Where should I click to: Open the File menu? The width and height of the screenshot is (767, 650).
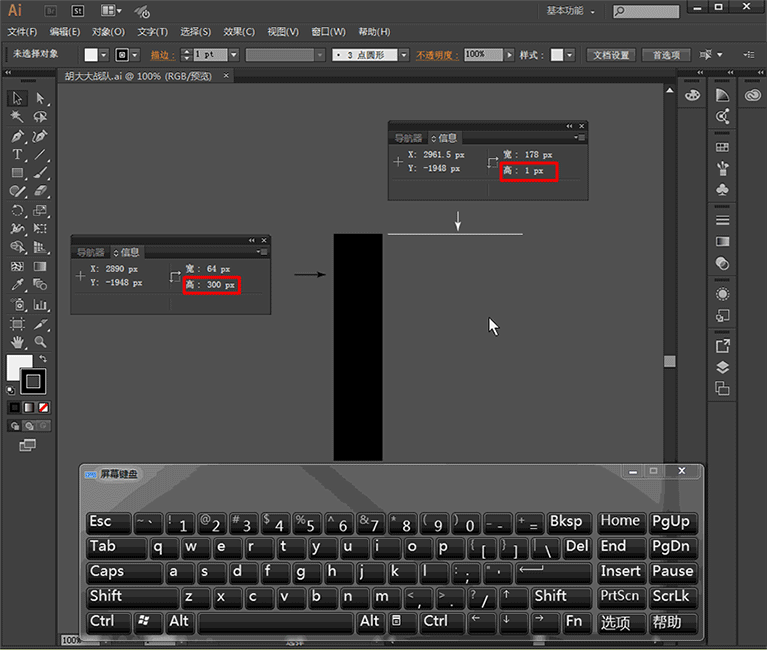pos(23,32)
